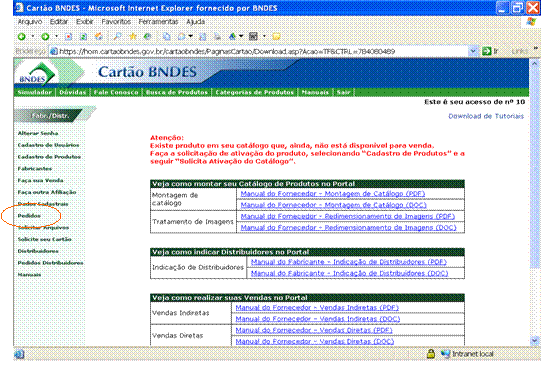
Task: Expand the Mail icon dropdown arrow
Action: 190,36
